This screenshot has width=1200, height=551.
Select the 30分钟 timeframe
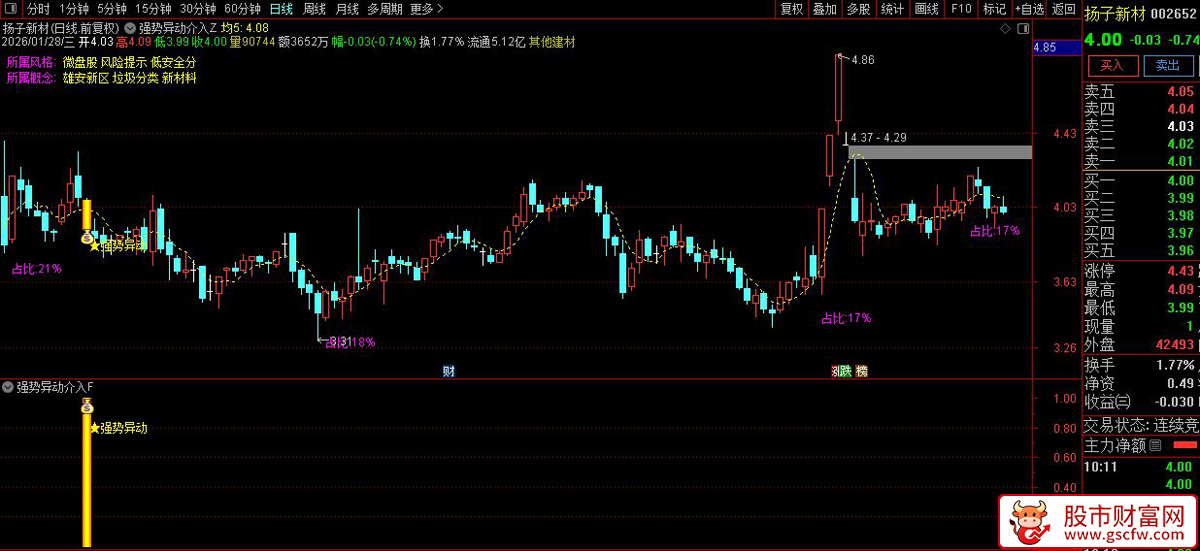click(198, 9)
